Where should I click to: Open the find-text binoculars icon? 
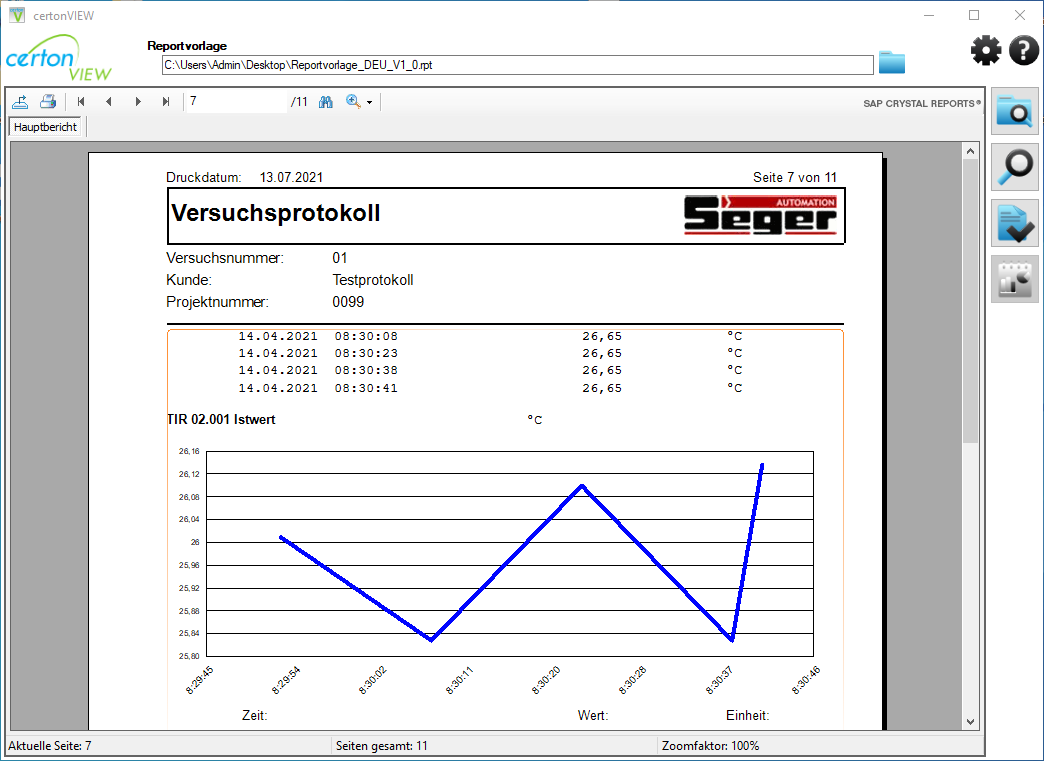(x=325, y=101)
